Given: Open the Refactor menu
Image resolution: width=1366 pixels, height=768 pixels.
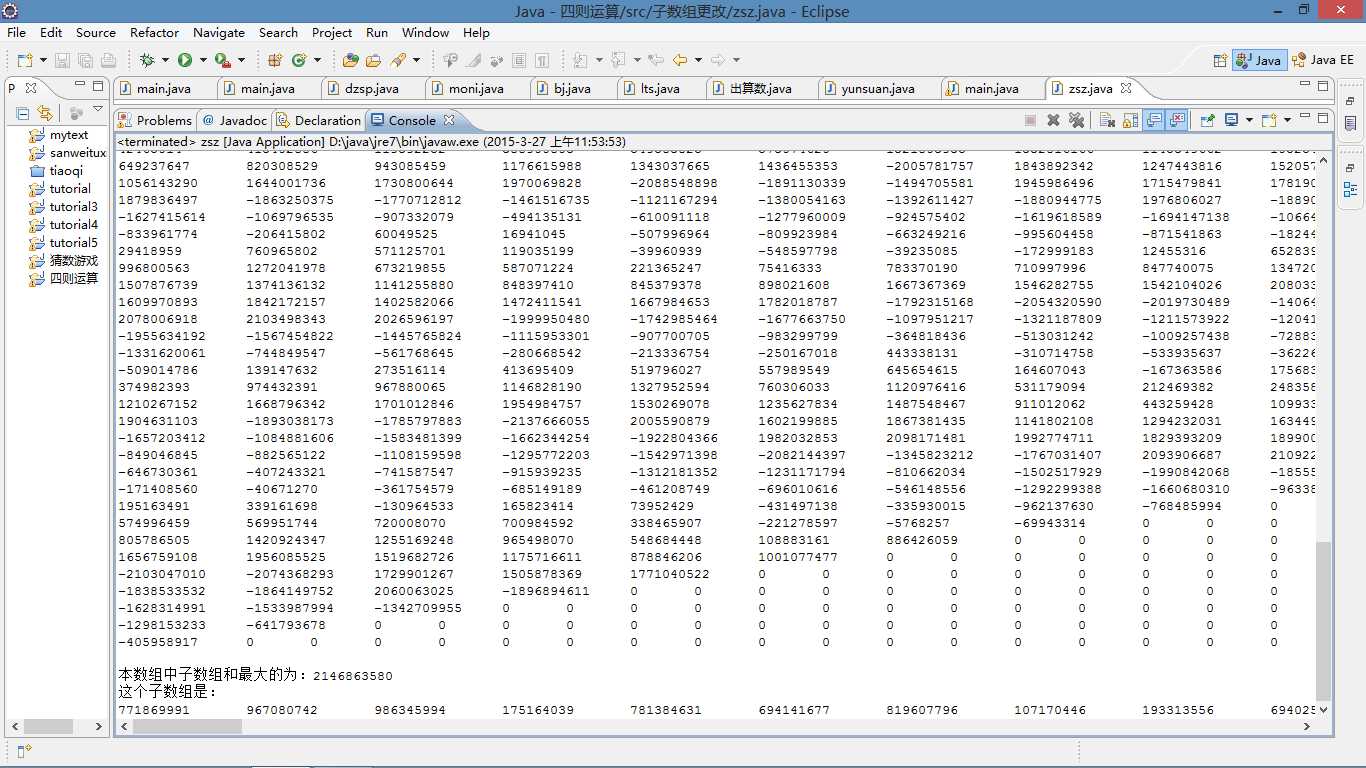Looking at the screenshot, I should pos(154,32).
